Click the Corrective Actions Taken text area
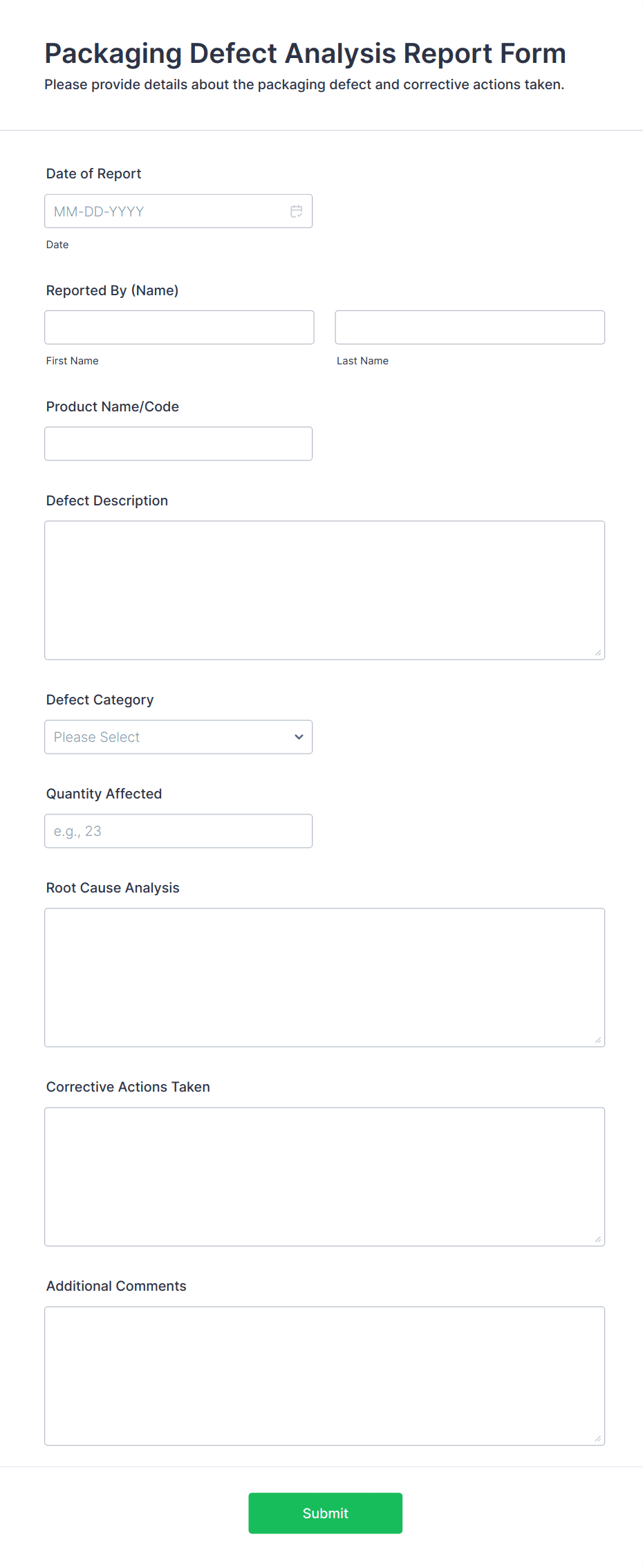Image resolution: width=643 pixels, height=1568 pixels. [324, 1175]
